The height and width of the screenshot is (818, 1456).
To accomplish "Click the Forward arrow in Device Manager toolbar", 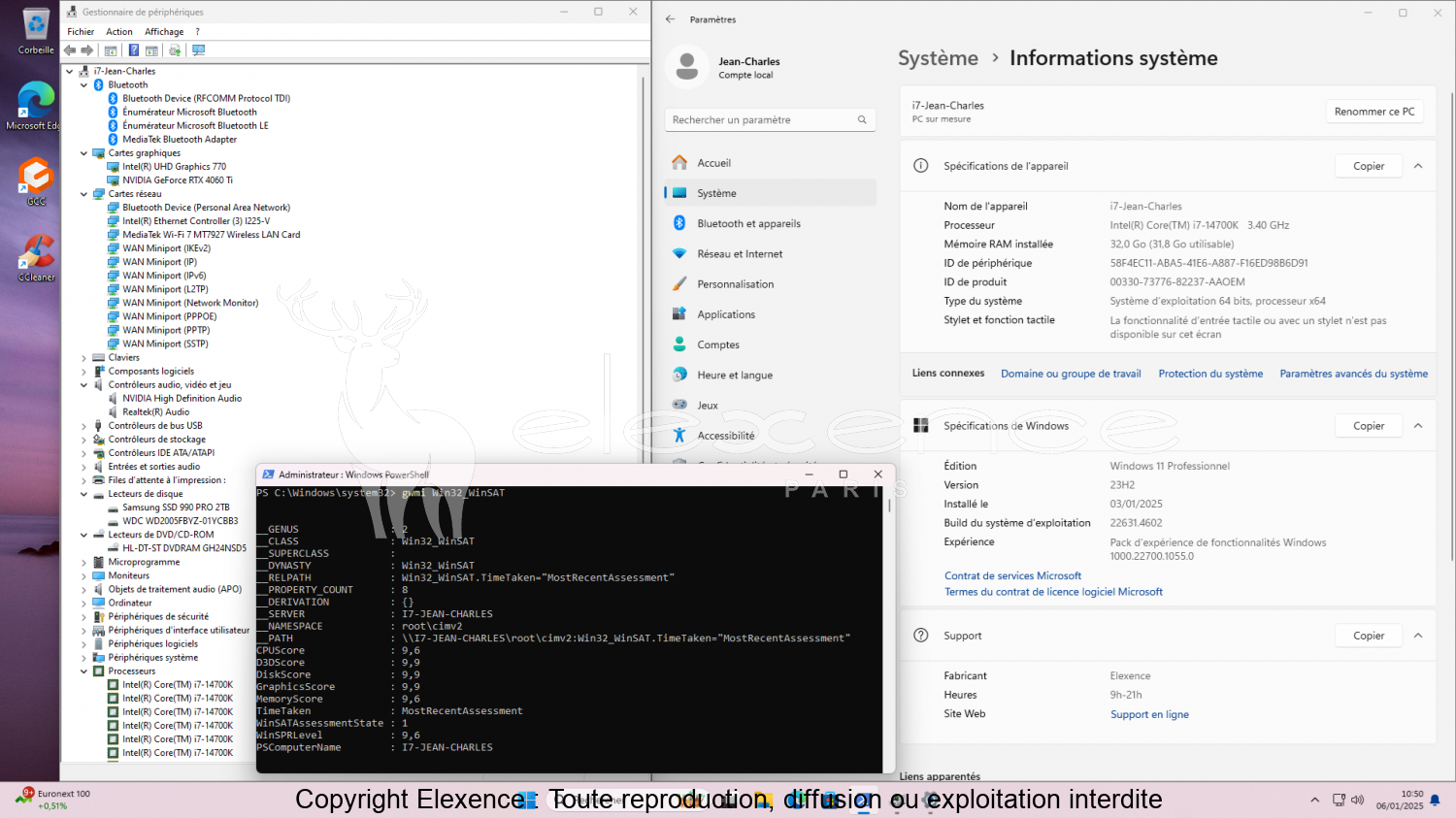I will click(87, 50).
